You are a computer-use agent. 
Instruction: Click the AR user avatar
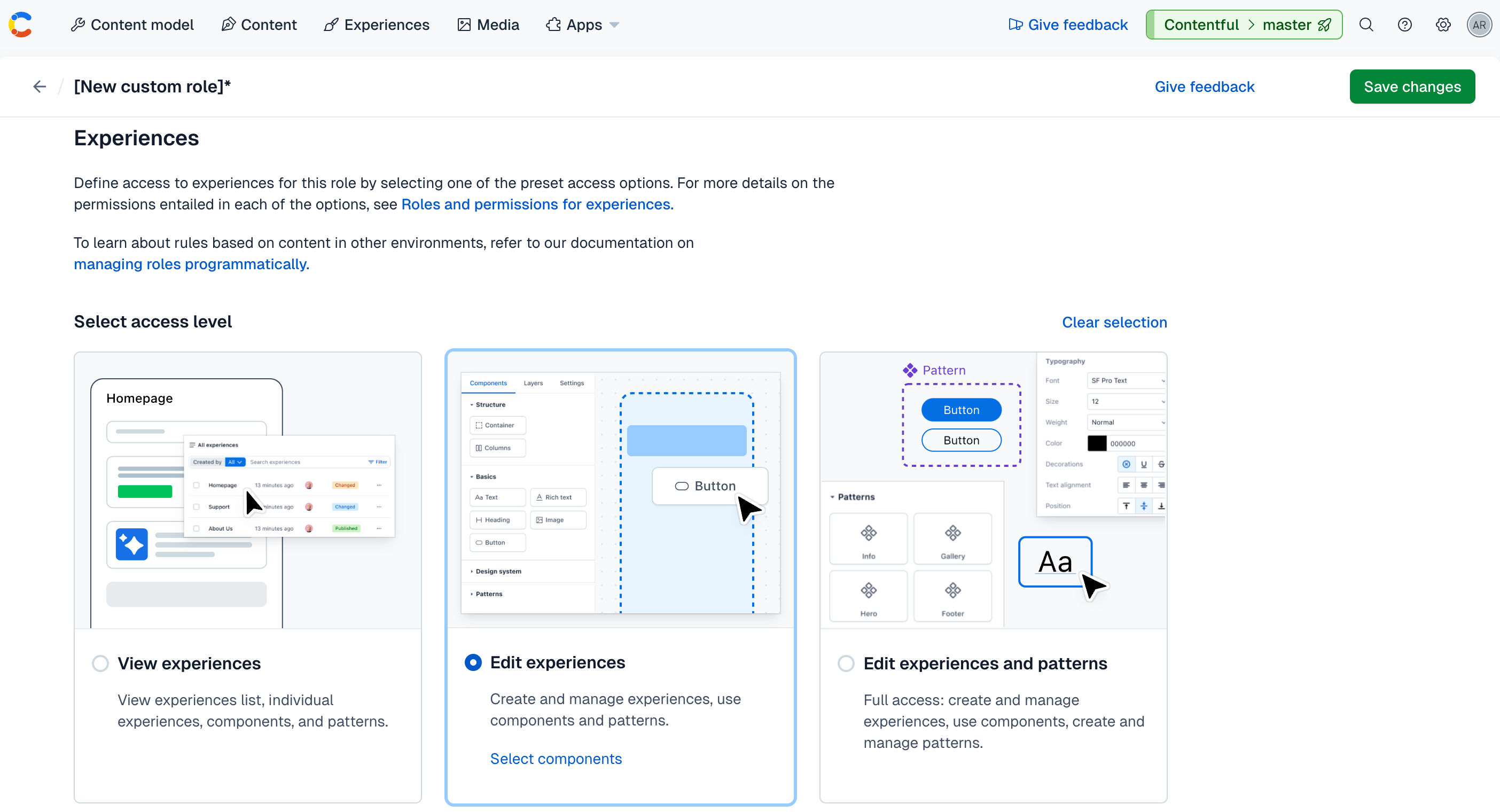click(1479, 25)
